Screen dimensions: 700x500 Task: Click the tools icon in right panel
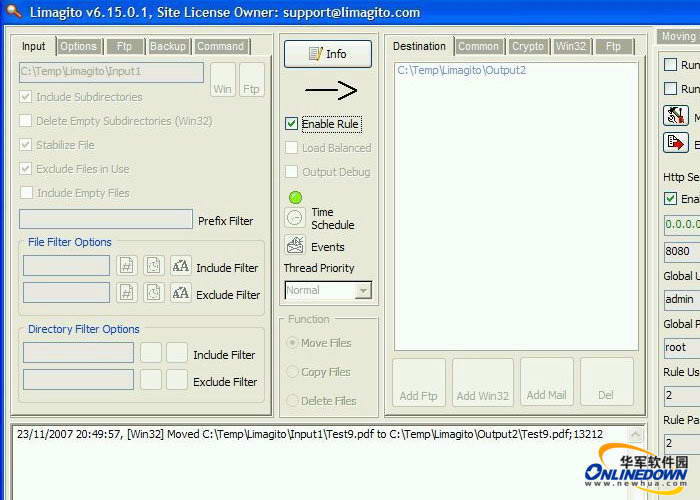point(675,116)
